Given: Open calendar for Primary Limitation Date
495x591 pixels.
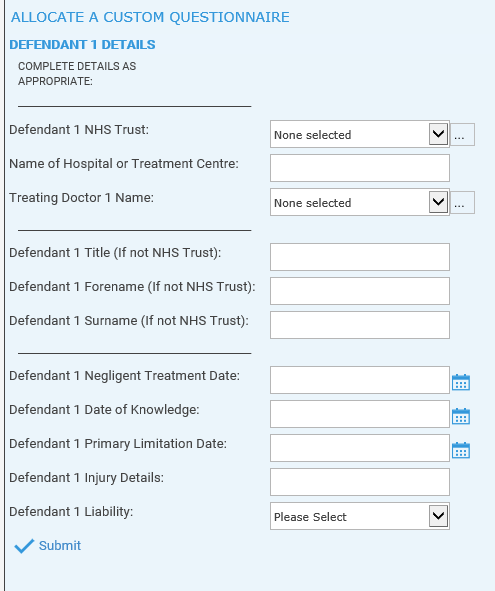Looking at the screenshot, I should tap(461, 450).
